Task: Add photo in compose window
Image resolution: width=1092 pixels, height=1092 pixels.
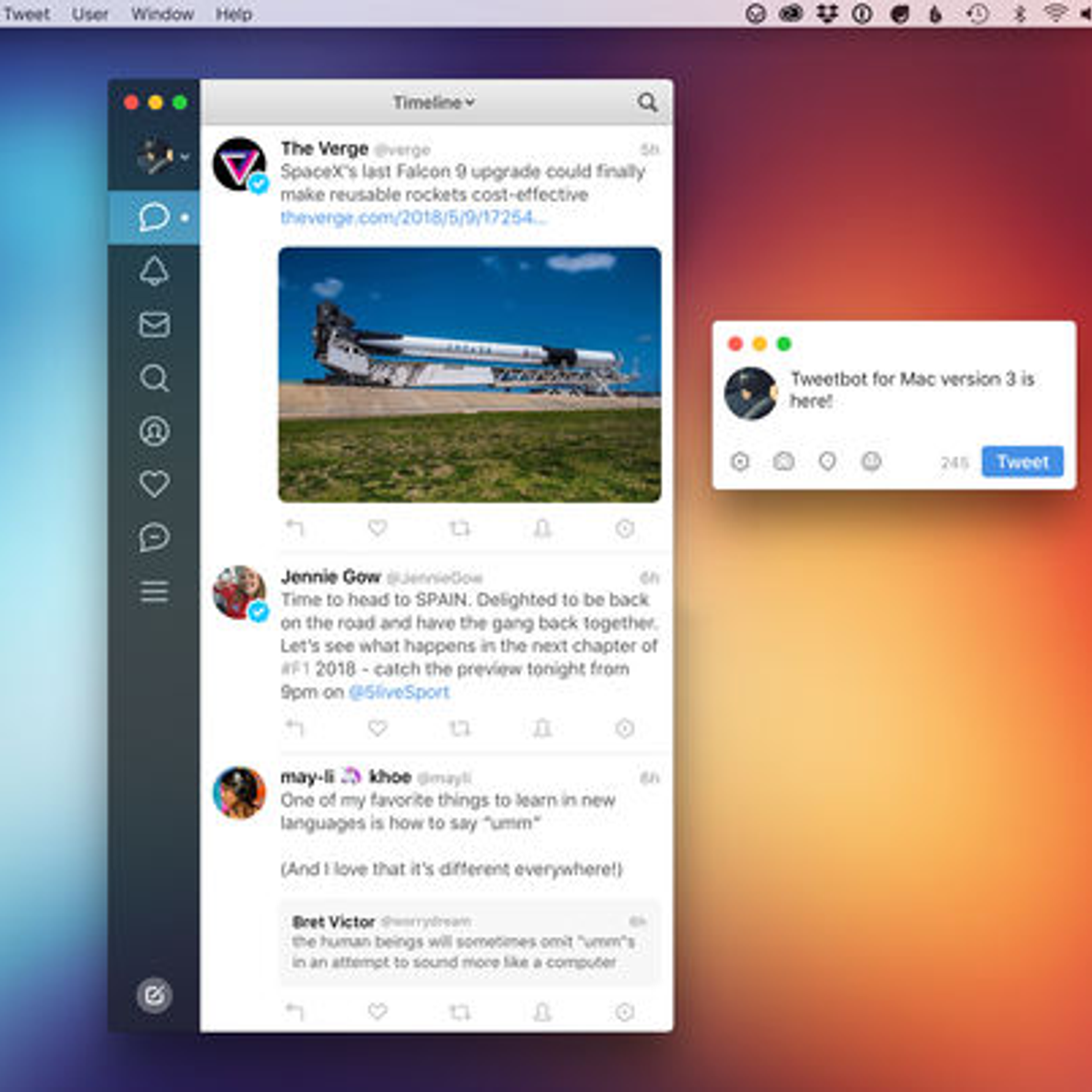Action: pos(784,462)
